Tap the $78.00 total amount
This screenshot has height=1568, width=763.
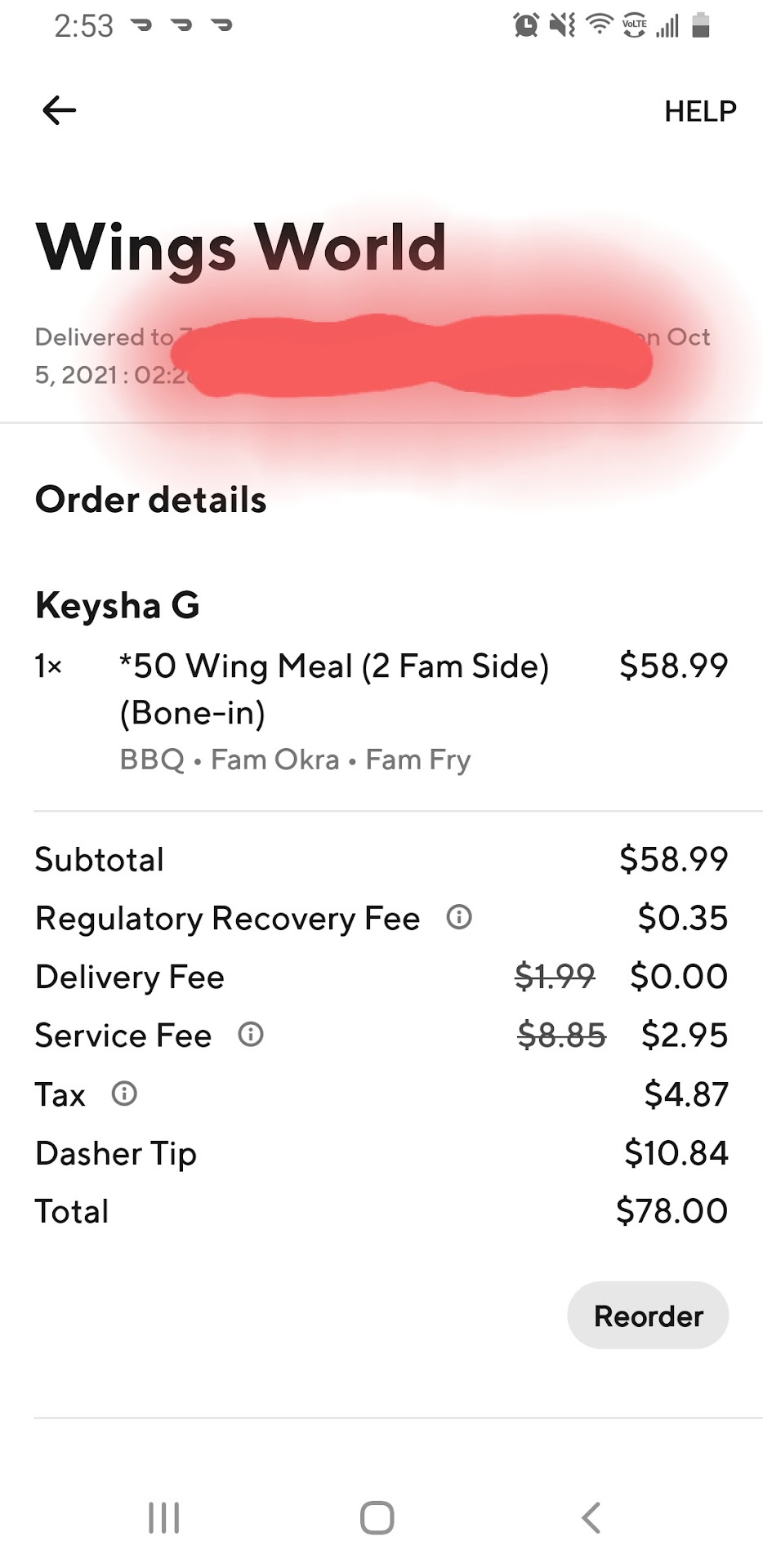tap(672, 1211)
